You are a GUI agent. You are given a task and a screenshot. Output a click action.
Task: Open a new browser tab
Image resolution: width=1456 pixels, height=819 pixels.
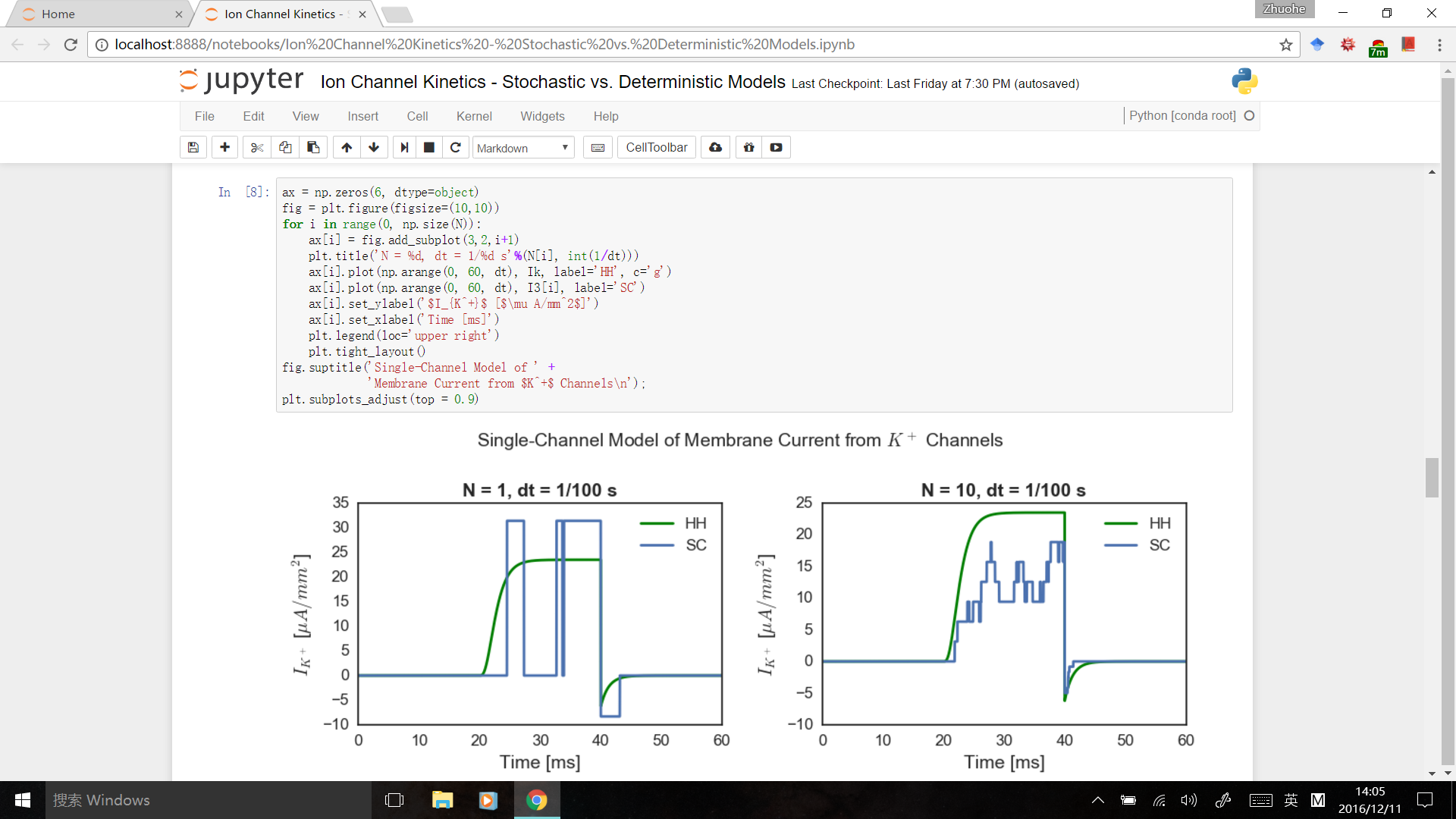pyautogui.click(x=397, y=14)
